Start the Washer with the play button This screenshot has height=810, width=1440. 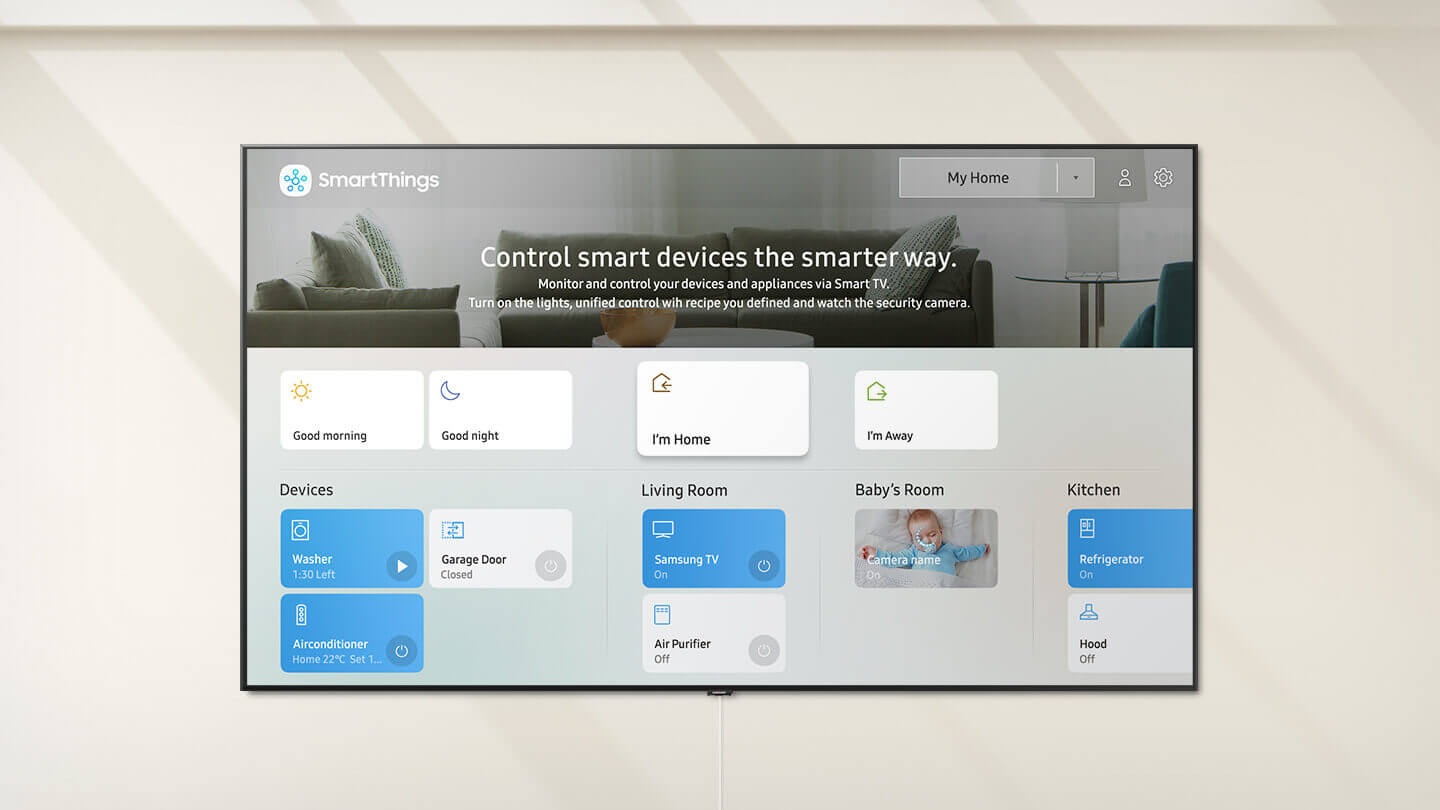pos(402,567)
